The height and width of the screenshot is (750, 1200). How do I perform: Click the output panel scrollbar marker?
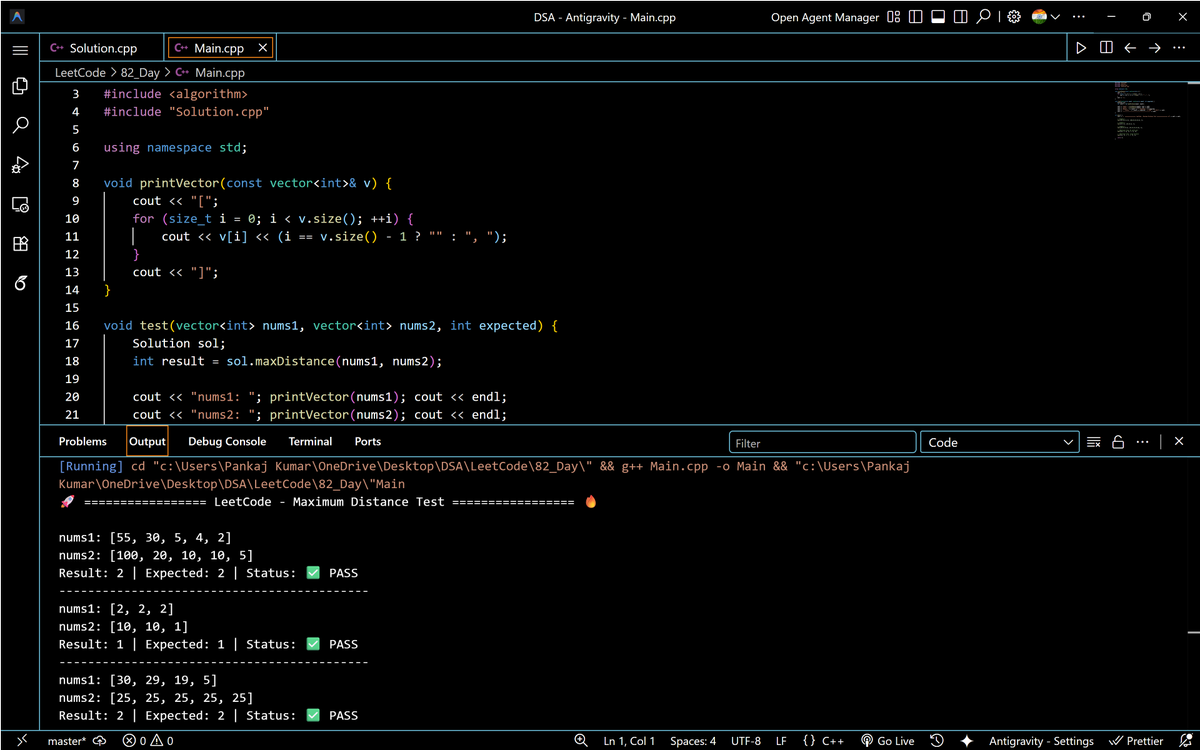tap(1193, 632)
